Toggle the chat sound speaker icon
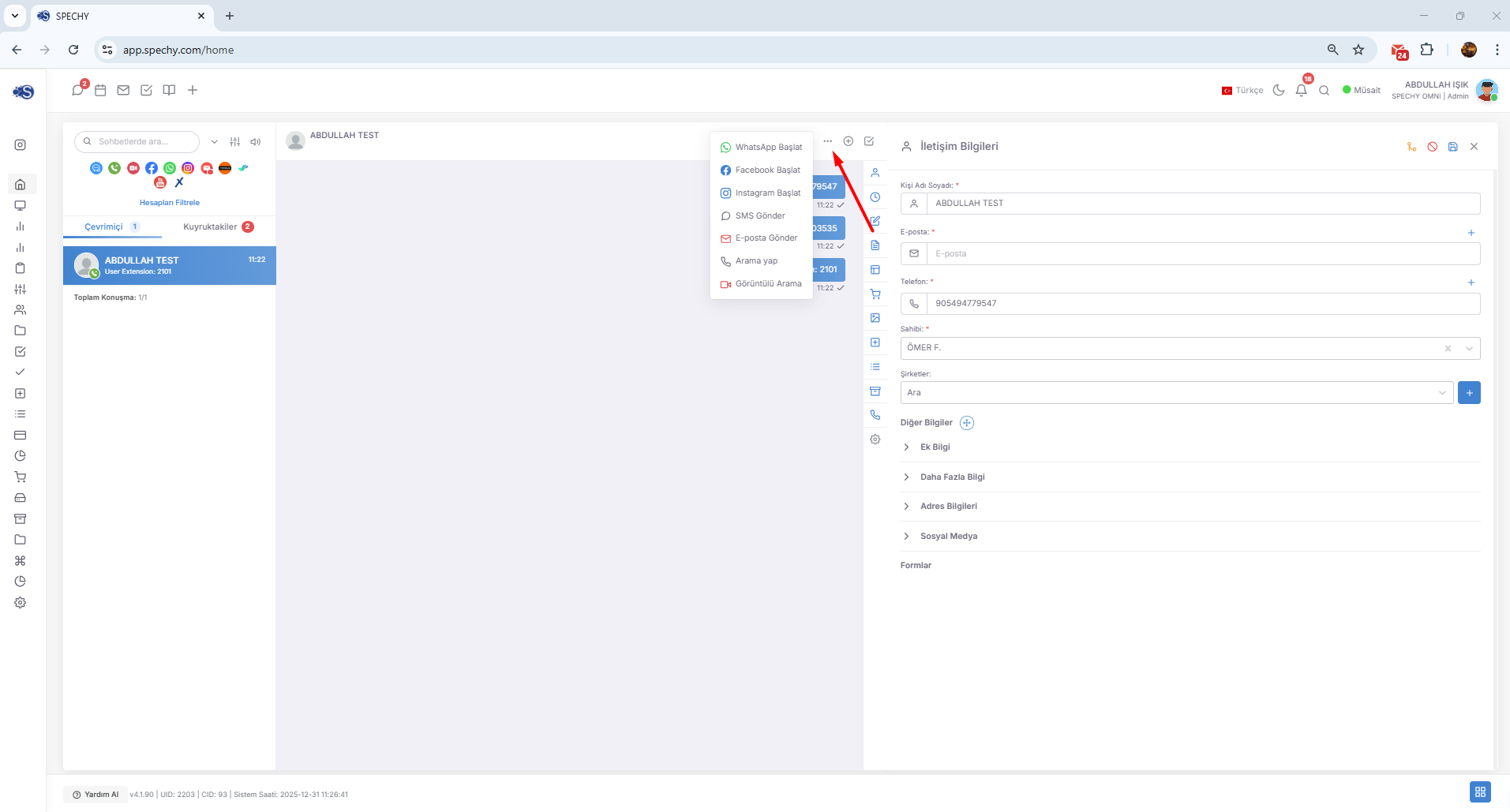Viewport: 1510px width, 812px height. (x=256, y=142)
